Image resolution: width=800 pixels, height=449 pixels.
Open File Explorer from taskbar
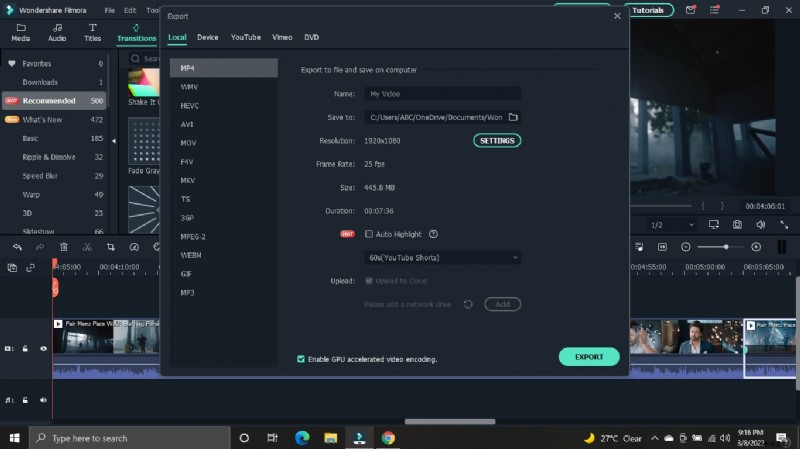pos(331,438)
